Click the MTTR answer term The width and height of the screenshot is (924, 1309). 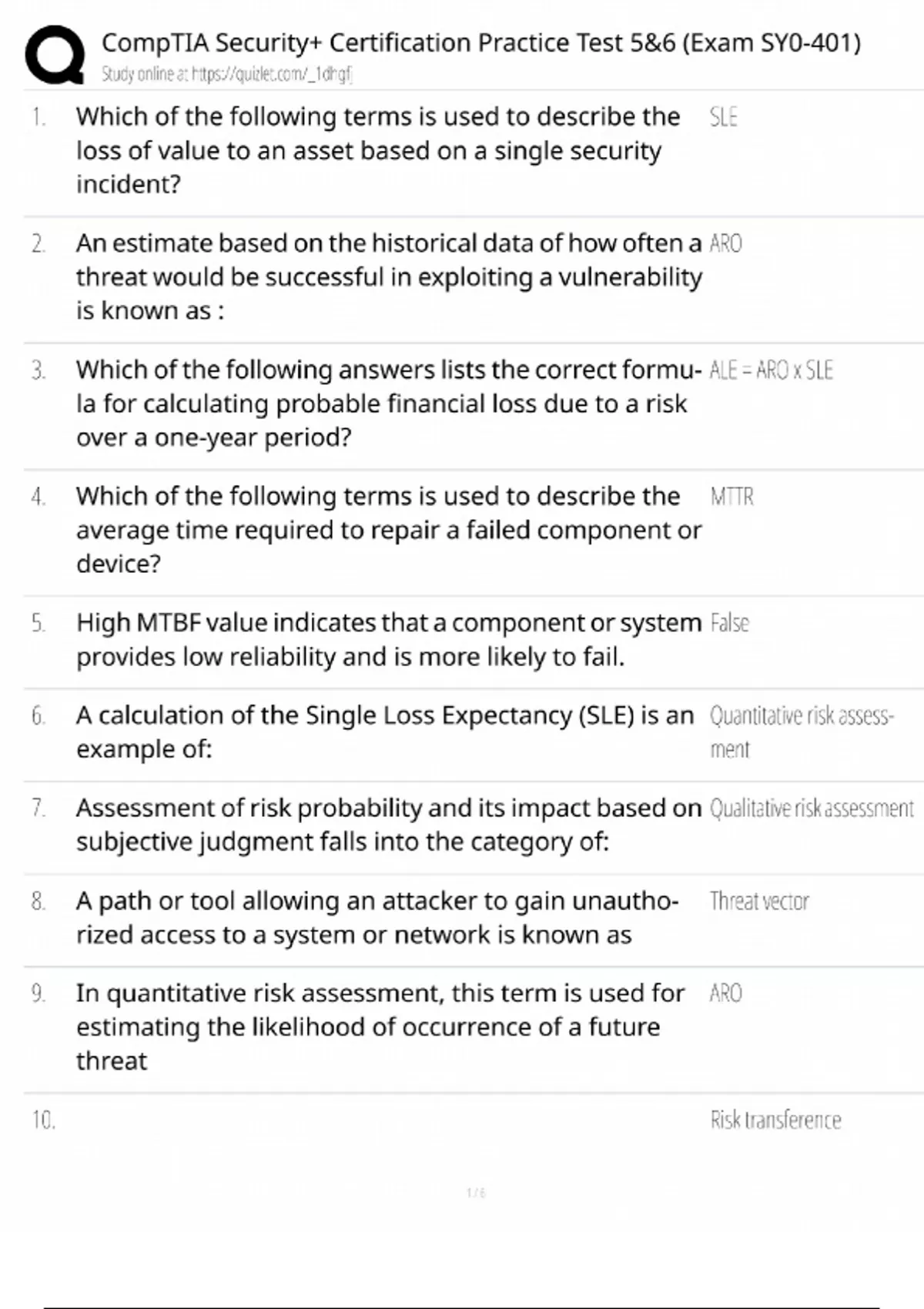point(731,497)
